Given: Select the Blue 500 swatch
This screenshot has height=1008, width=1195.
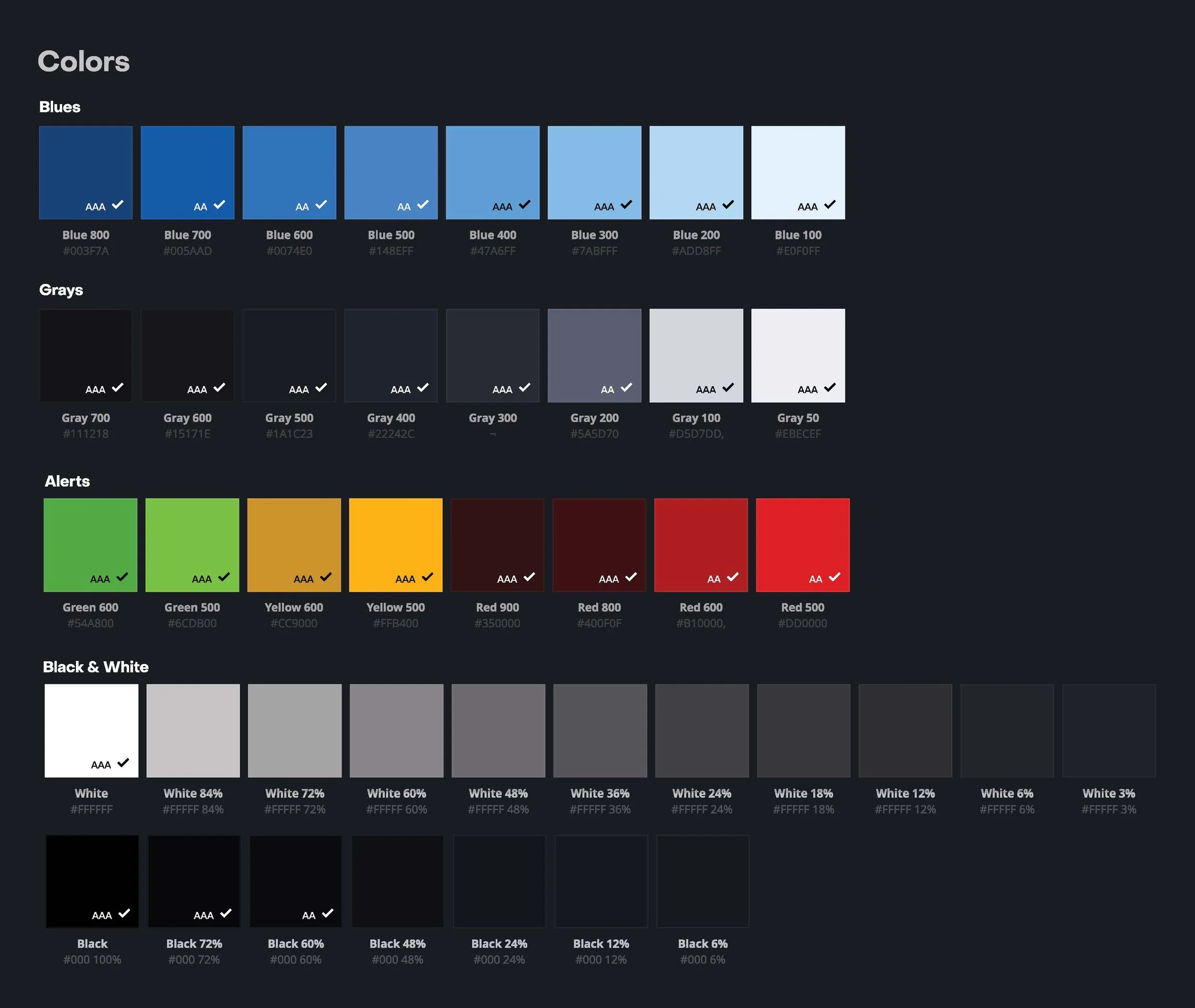Looking at the screenshot, I should point(391,172).
